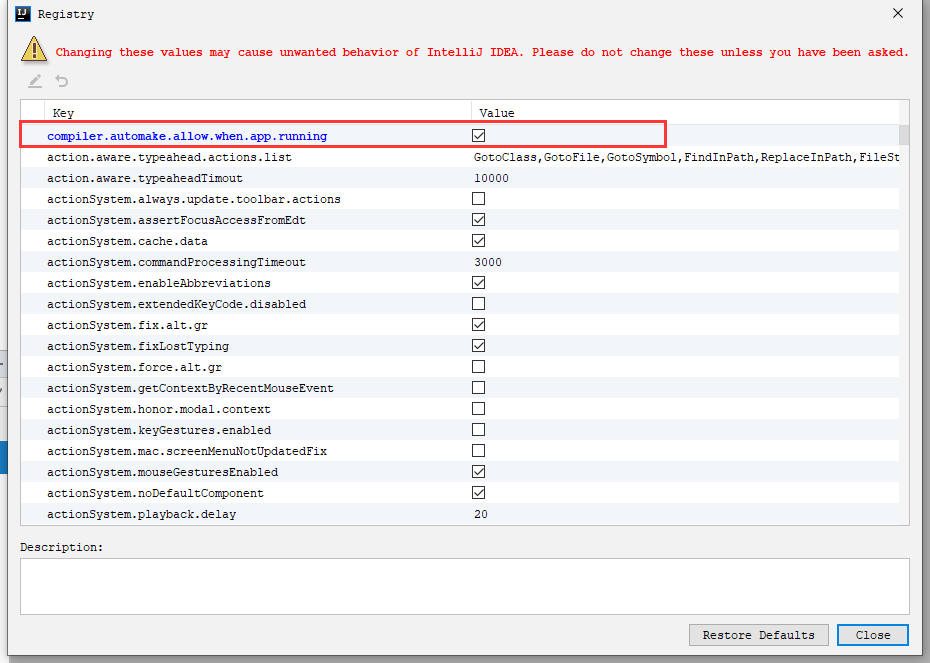Click the value 10000
This screenshot has width=930, height=663.
[x=491, y=178]
